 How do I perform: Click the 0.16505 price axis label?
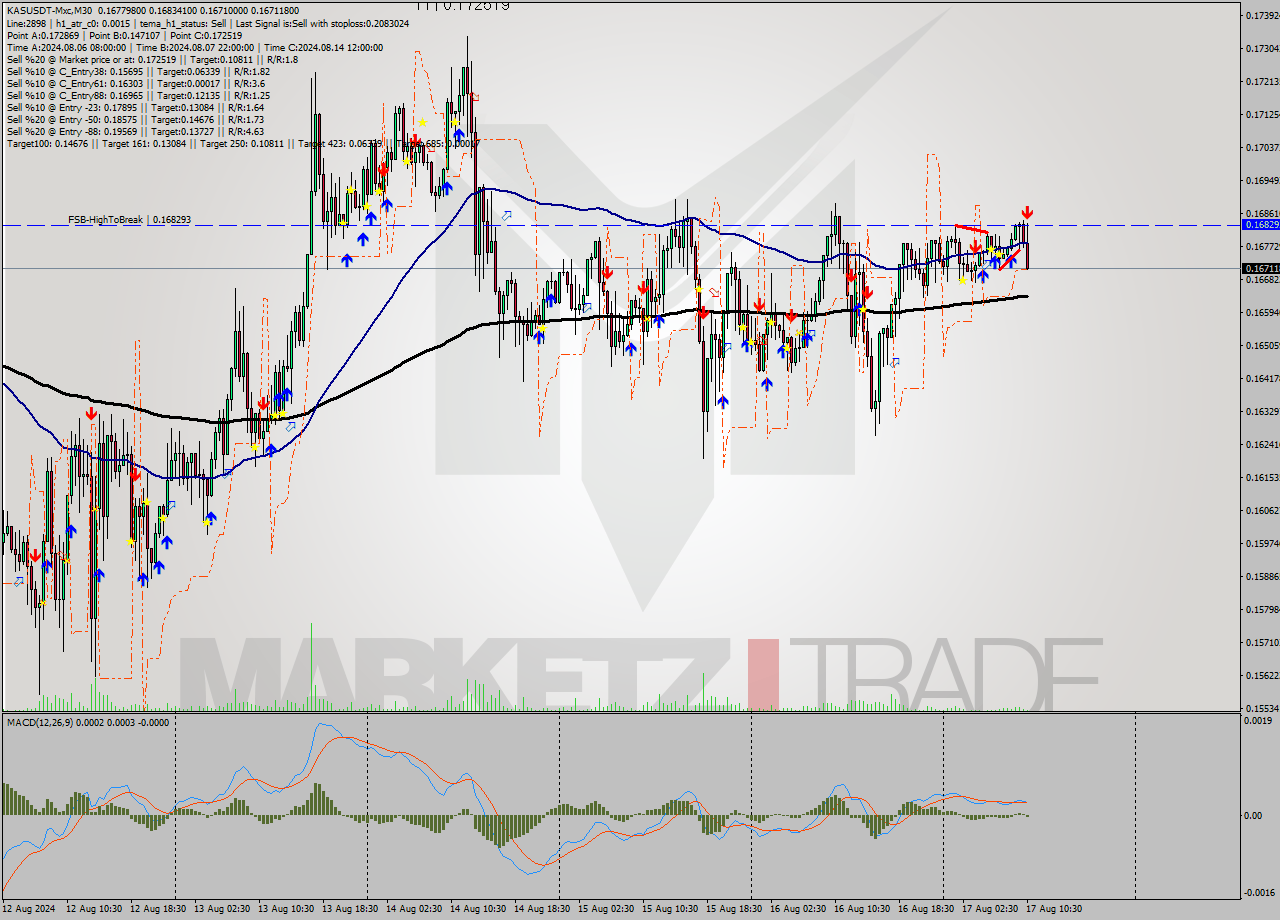1261,345
